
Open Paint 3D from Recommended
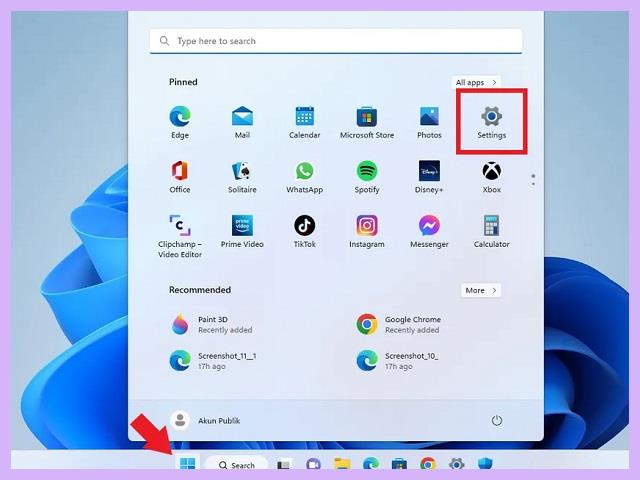212,324
